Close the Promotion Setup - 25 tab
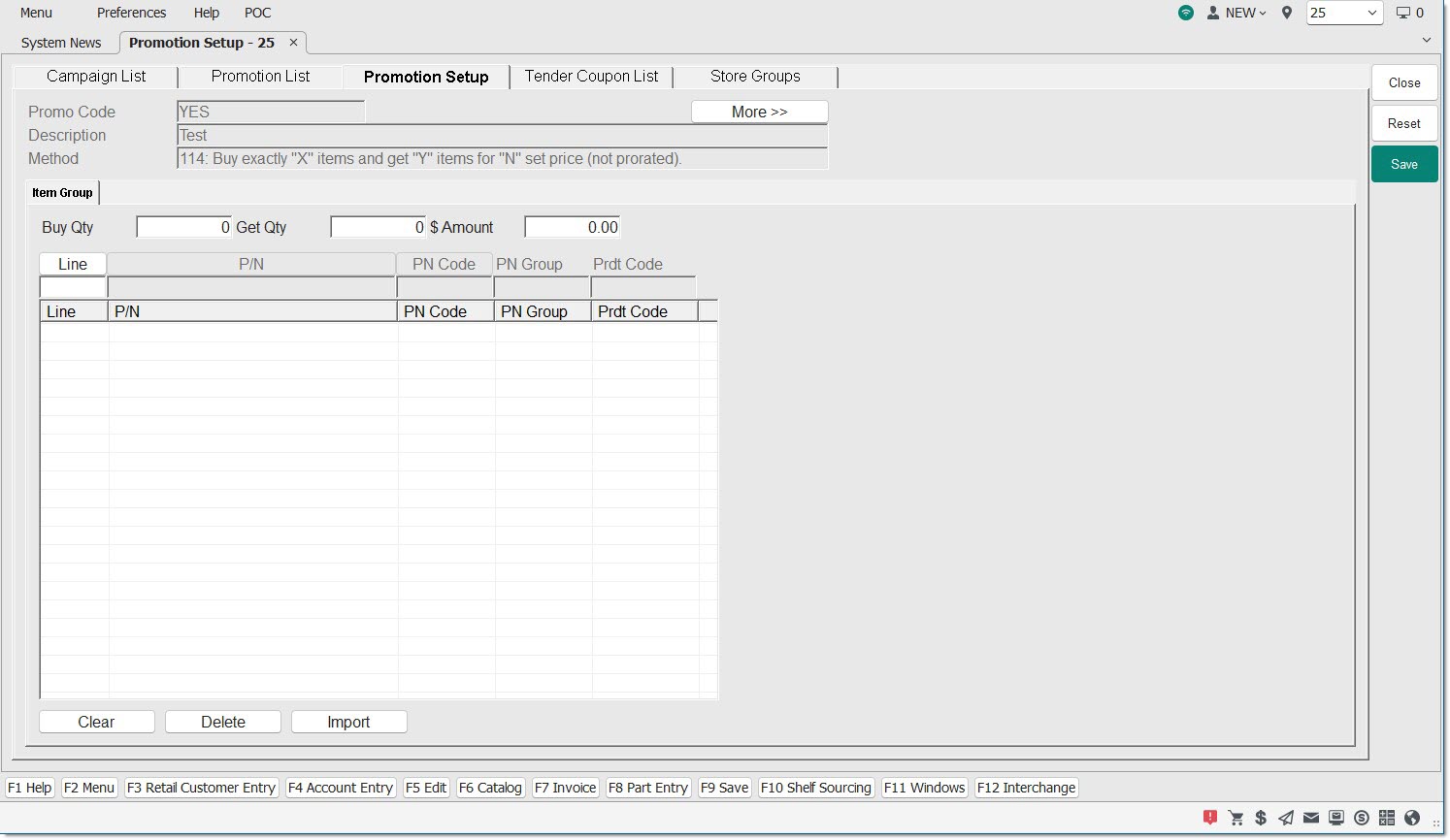This screenshot has height=840, width=1450. tap(293, 43)
